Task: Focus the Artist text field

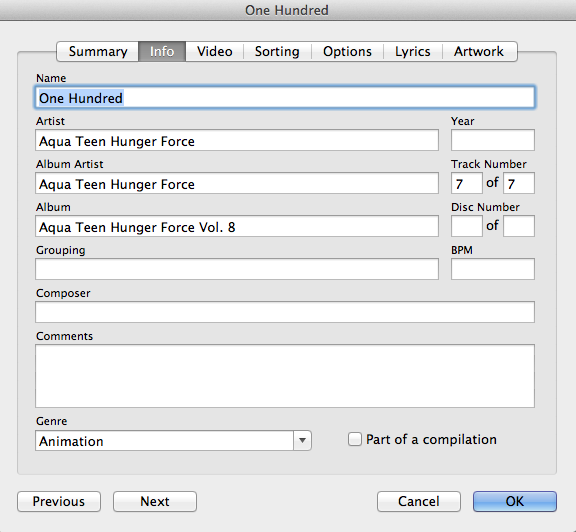Action: [237, 140]
